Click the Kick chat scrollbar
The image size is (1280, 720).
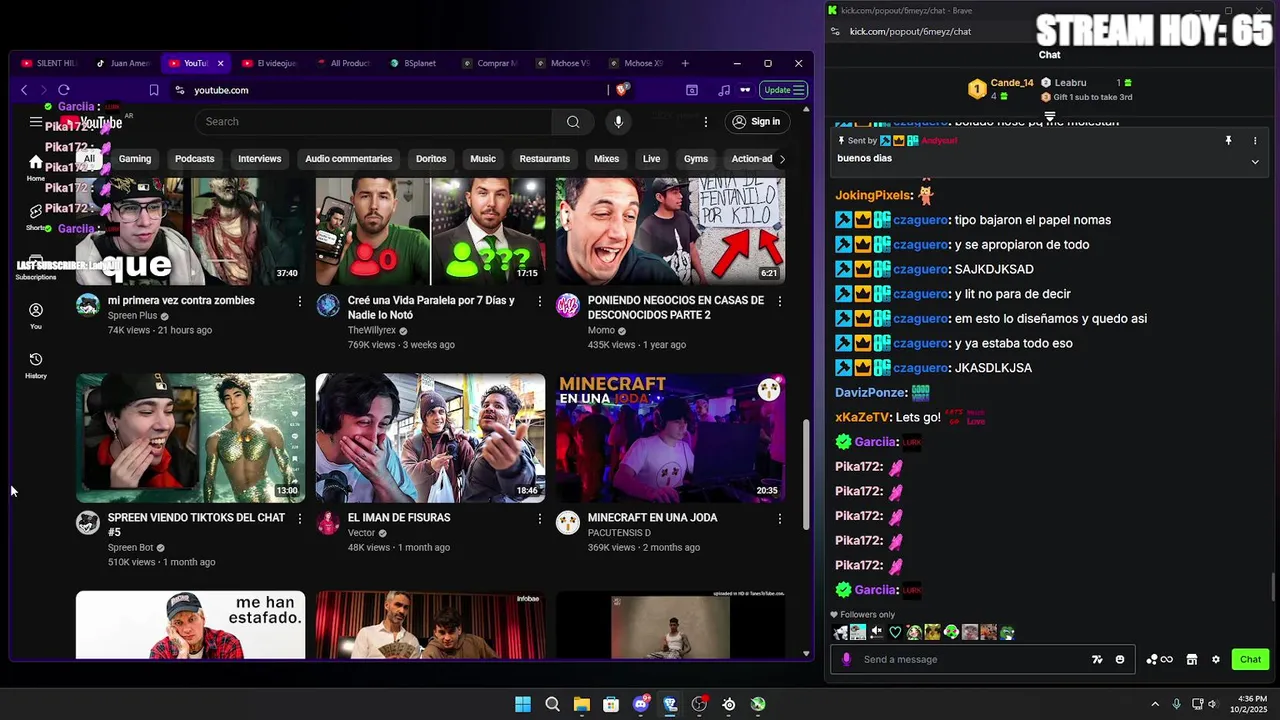[x=1273, y=587]
